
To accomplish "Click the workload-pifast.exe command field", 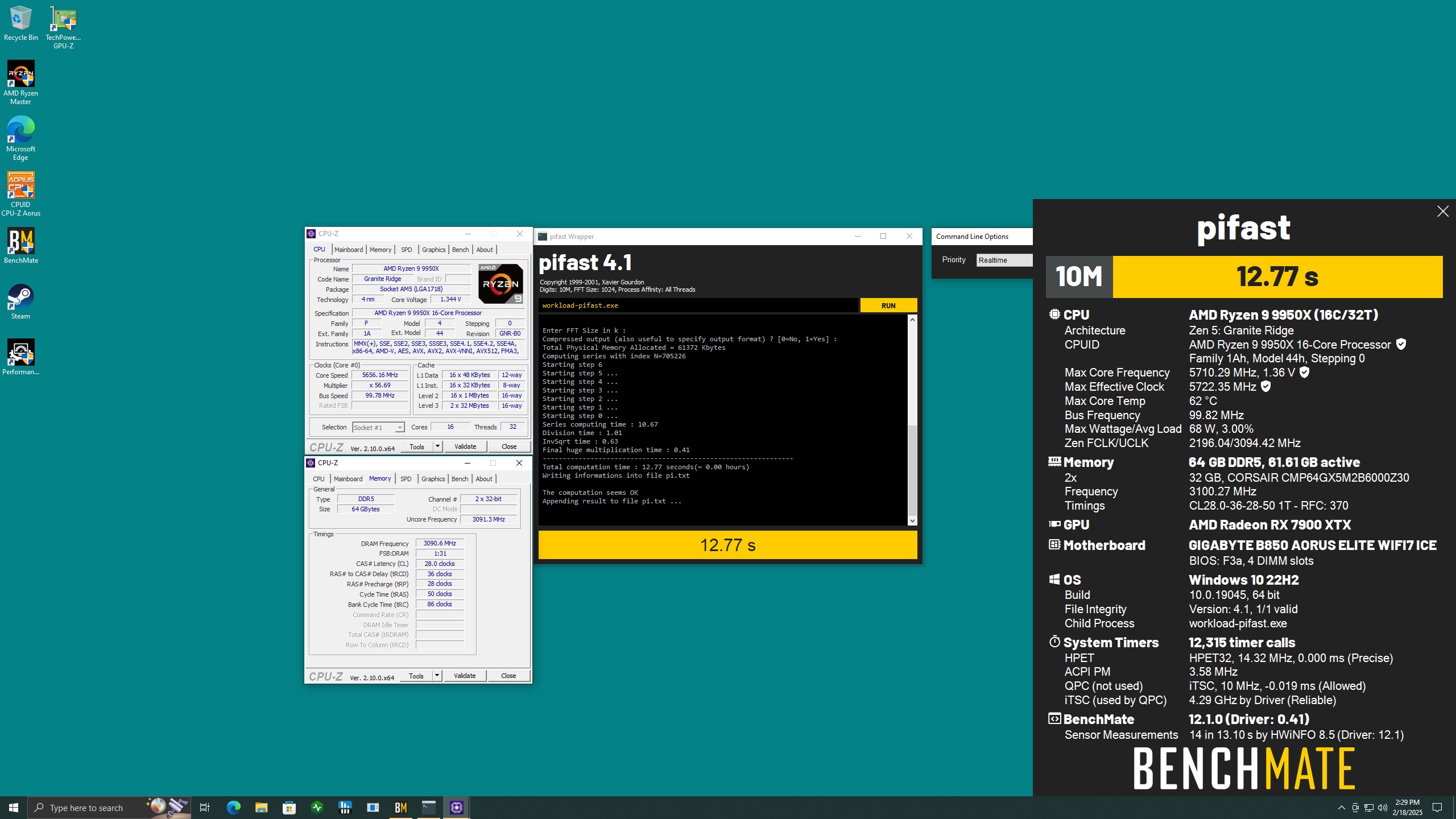I will tap(698, 305).
